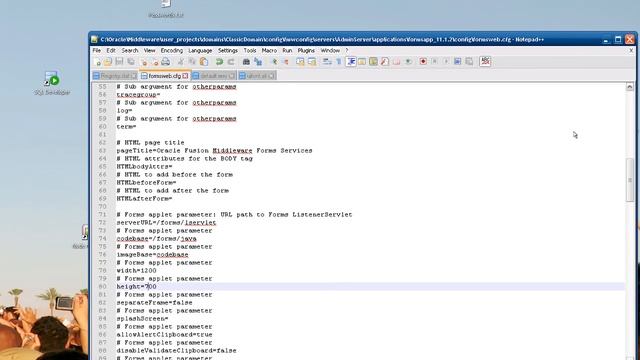This screenshot has height=360, width=640.
Task: Open the Macro menu
Action: (269, 51)
